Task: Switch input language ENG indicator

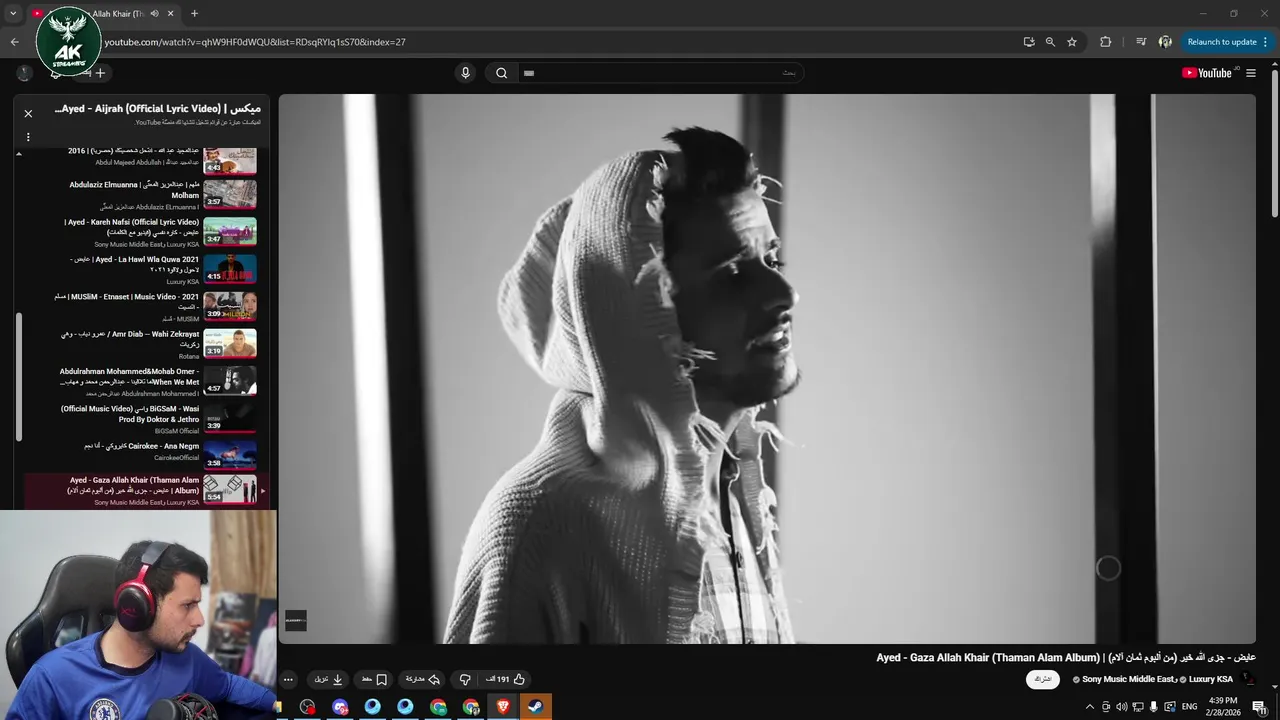Action: 1189,707
